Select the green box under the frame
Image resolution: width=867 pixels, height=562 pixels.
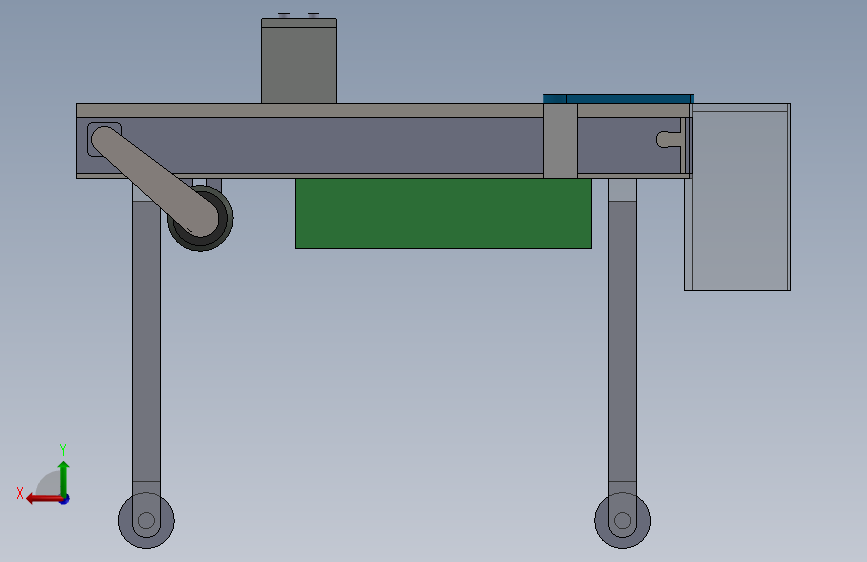click(x=443, y=214)
